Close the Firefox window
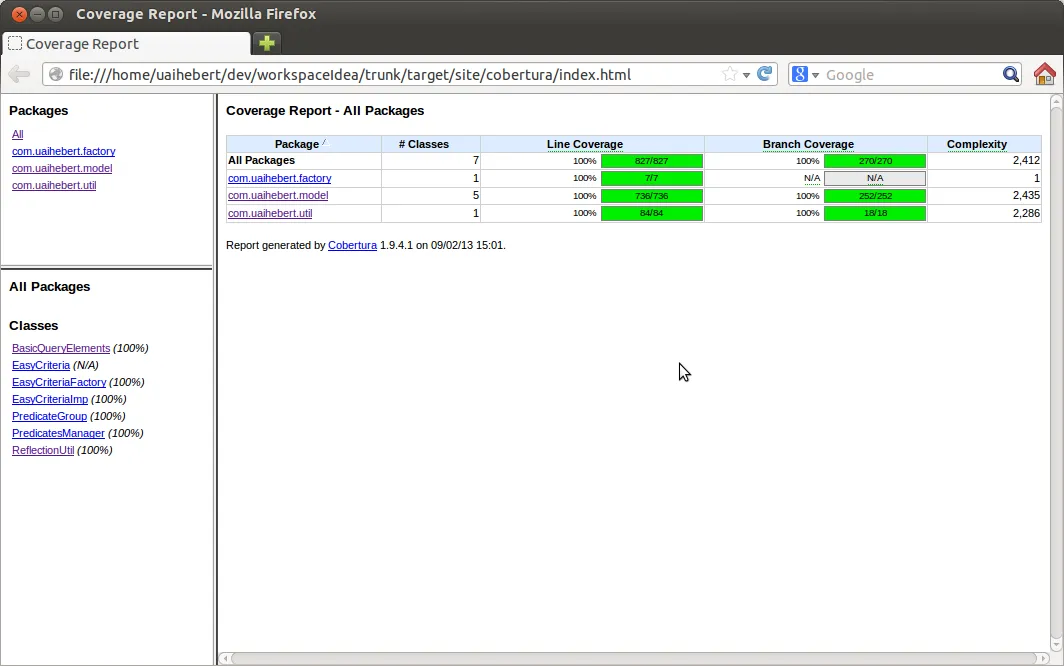1064x666 pixels. click(19, 14)
